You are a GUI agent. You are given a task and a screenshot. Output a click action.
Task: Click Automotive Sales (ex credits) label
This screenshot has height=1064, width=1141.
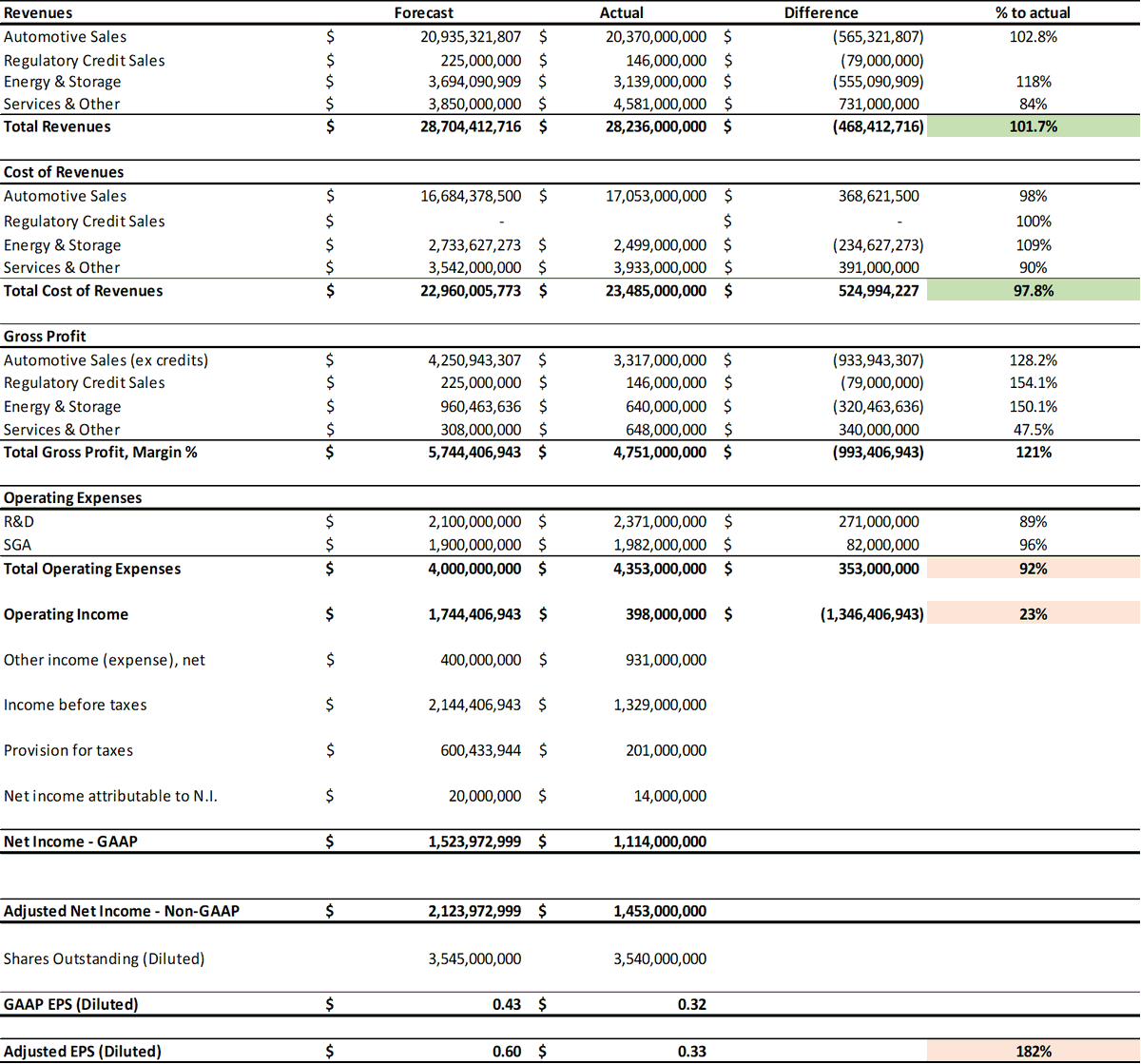tap(106, 360)
